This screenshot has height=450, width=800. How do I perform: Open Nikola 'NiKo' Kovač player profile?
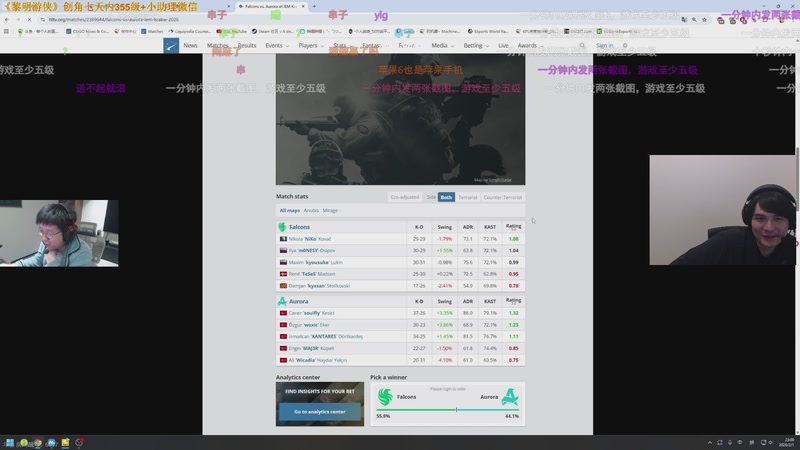click(310, 239)
